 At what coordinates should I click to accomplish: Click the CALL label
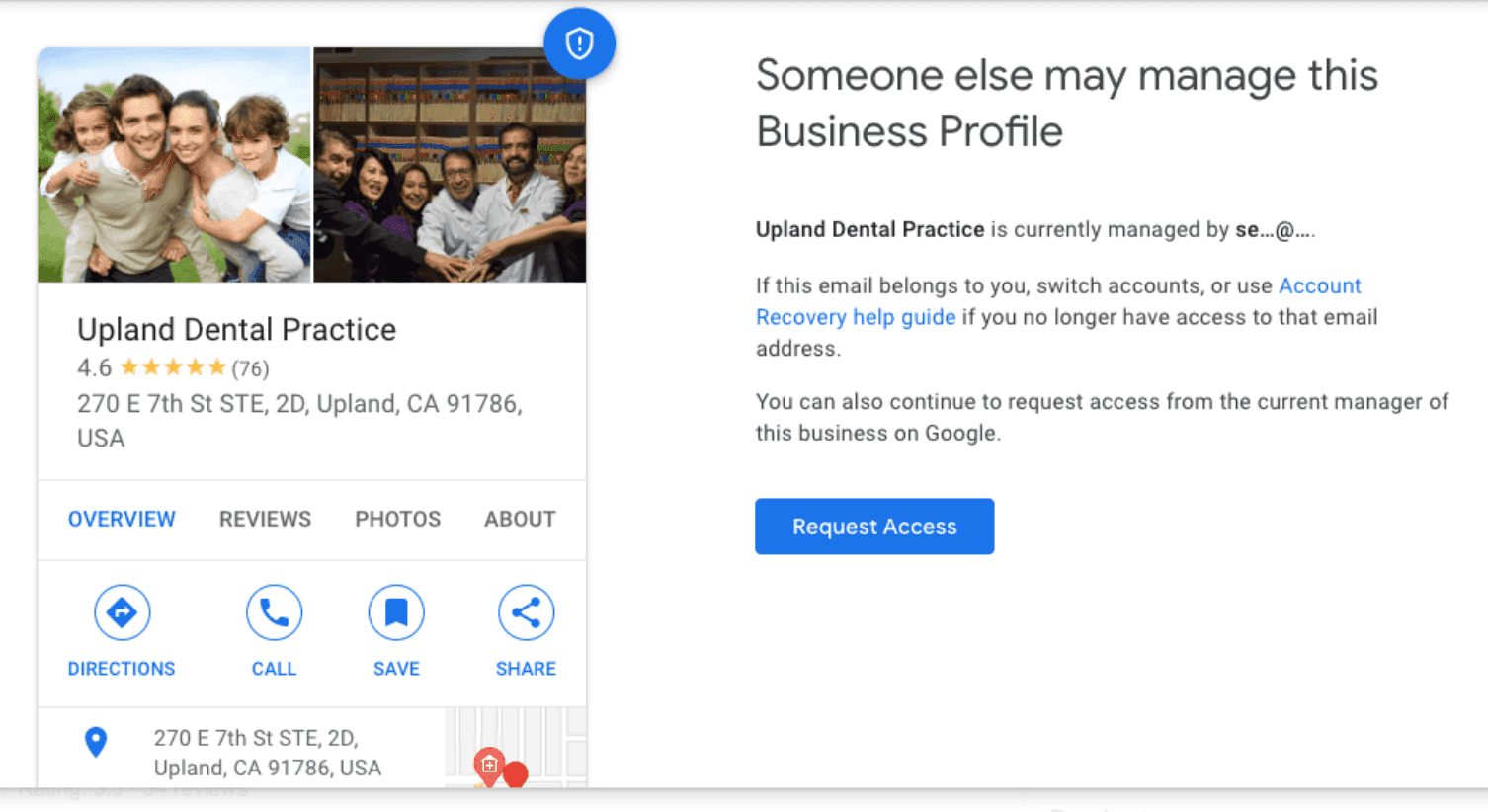coord(274,669)
